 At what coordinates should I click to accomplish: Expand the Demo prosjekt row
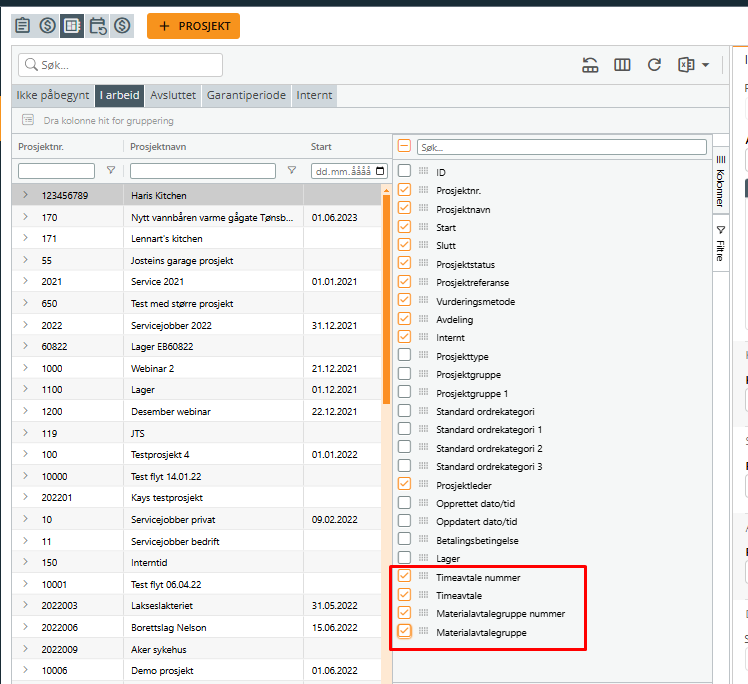click(25, 670)
